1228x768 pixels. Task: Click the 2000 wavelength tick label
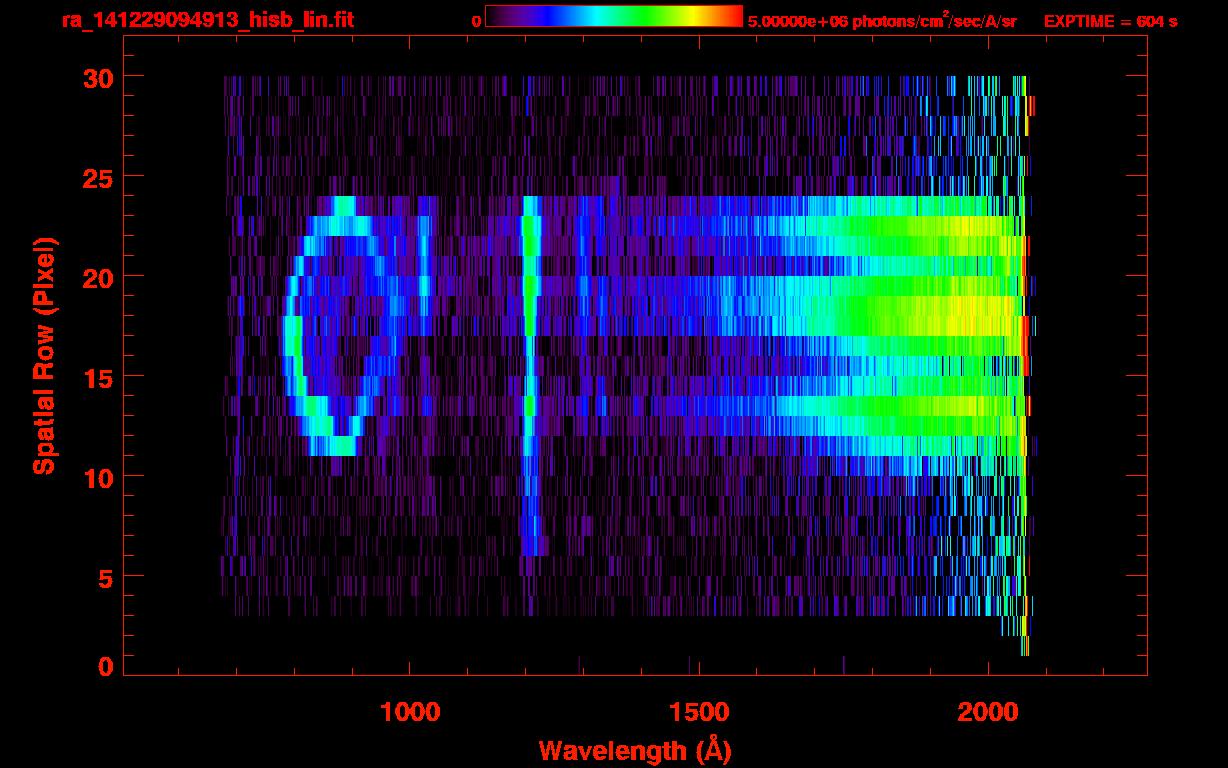[988, 711]
